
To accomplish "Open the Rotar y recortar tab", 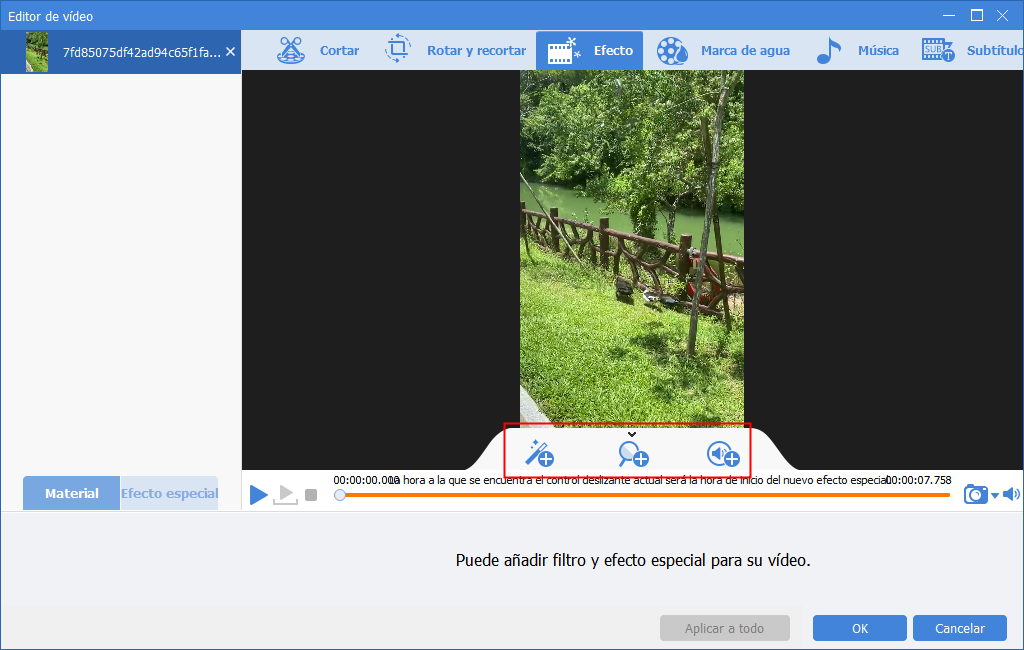I will click(x=455, y=50).
